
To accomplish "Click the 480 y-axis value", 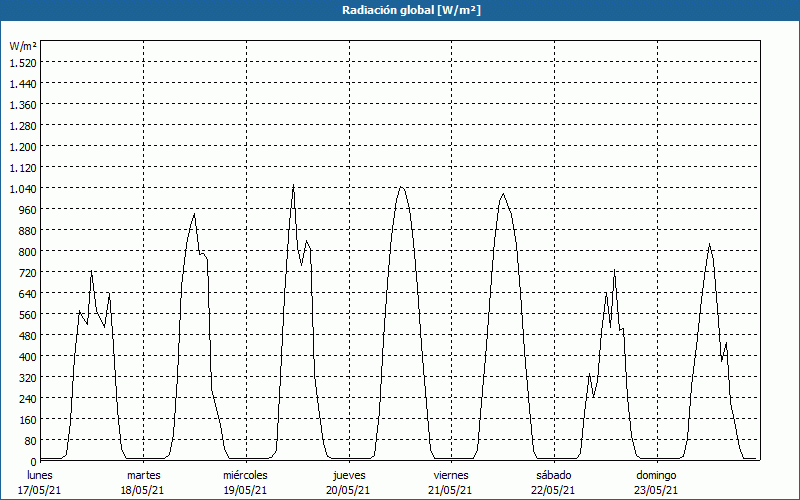I will (x=27, y=336).
